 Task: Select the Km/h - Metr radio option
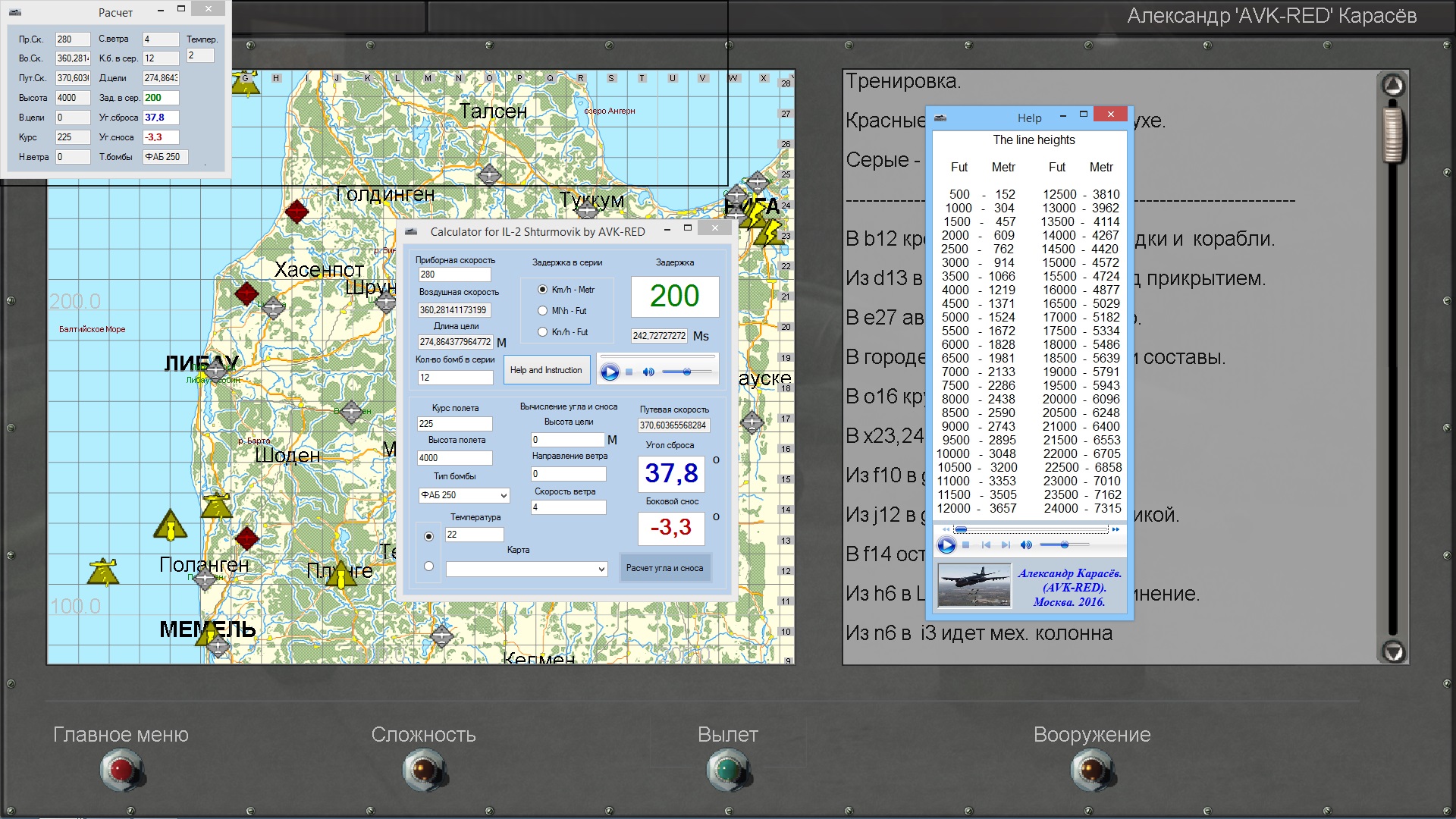click(x=542, y=290)
